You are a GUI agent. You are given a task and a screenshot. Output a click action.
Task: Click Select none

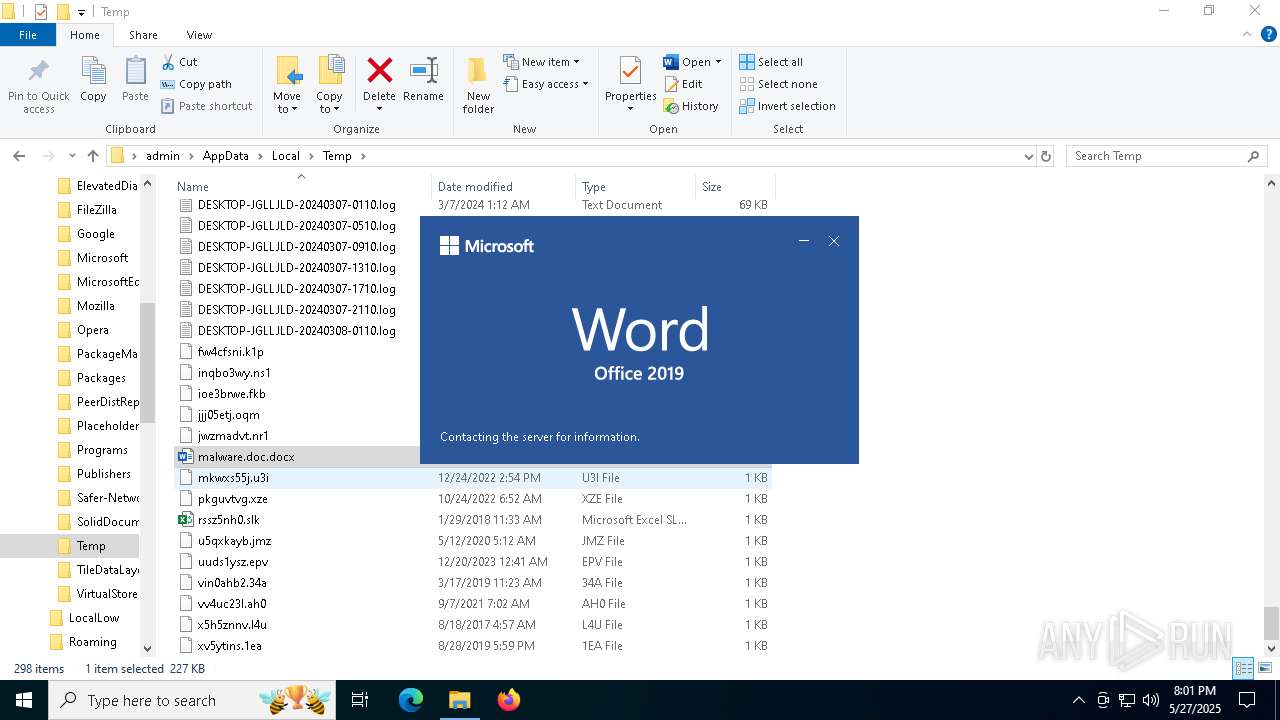click(778, 84)
